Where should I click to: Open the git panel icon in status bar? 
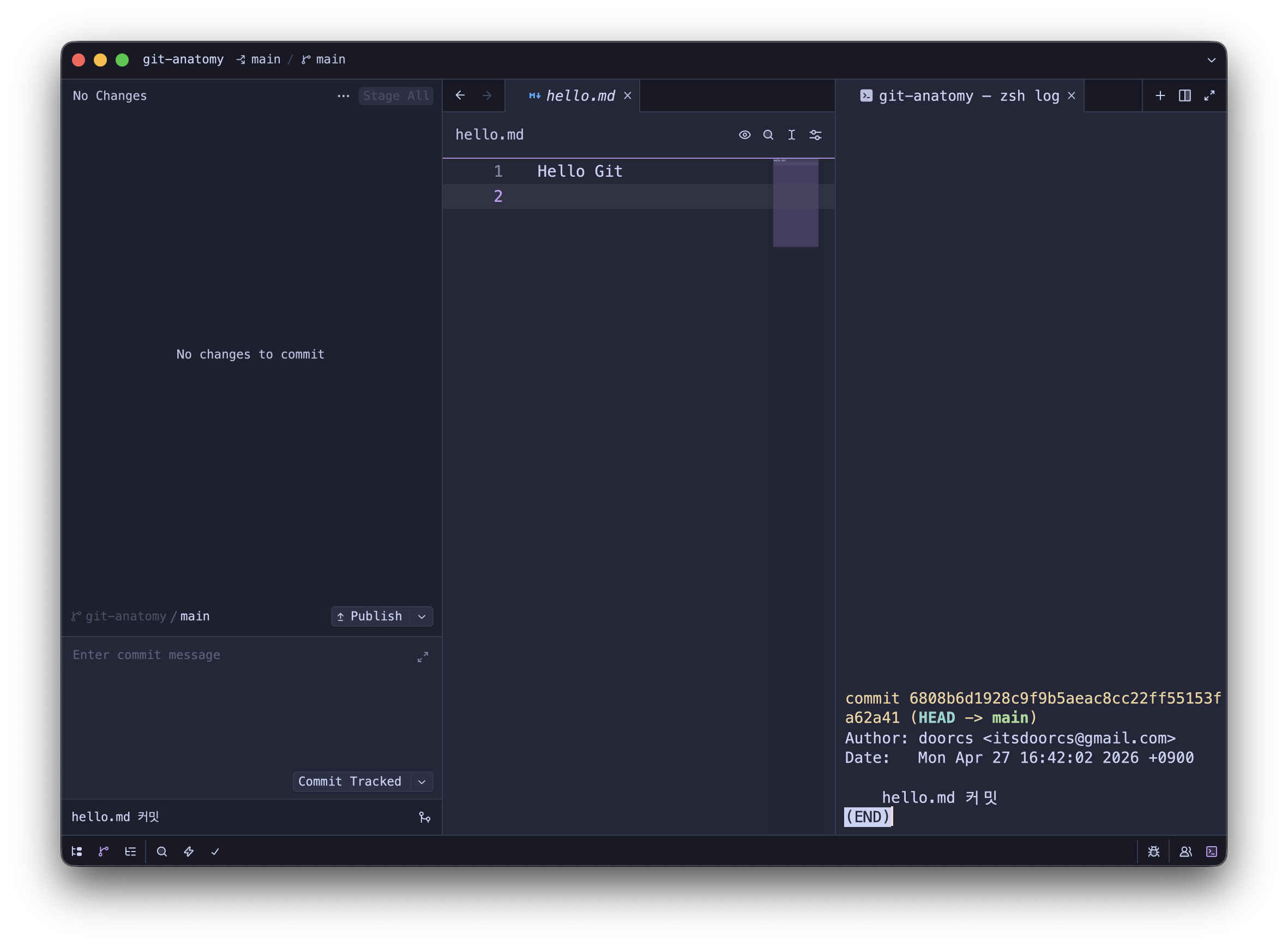104,852
